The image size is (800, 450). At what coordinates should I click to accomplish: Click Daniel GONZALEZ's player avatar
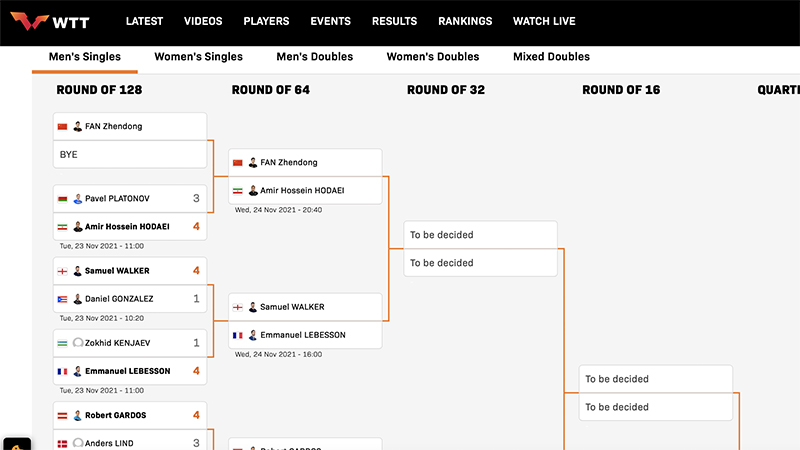coord(77,299)
